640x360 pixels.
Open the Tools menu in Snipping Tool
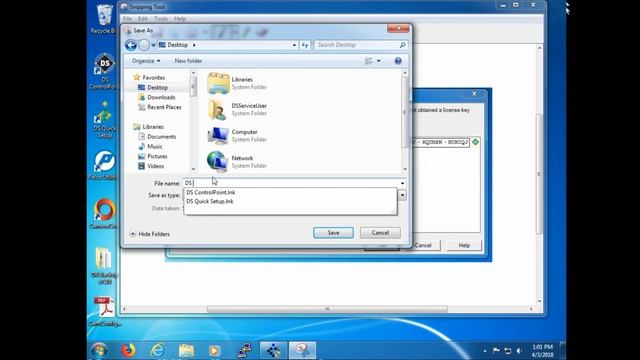tap(161, 19)
